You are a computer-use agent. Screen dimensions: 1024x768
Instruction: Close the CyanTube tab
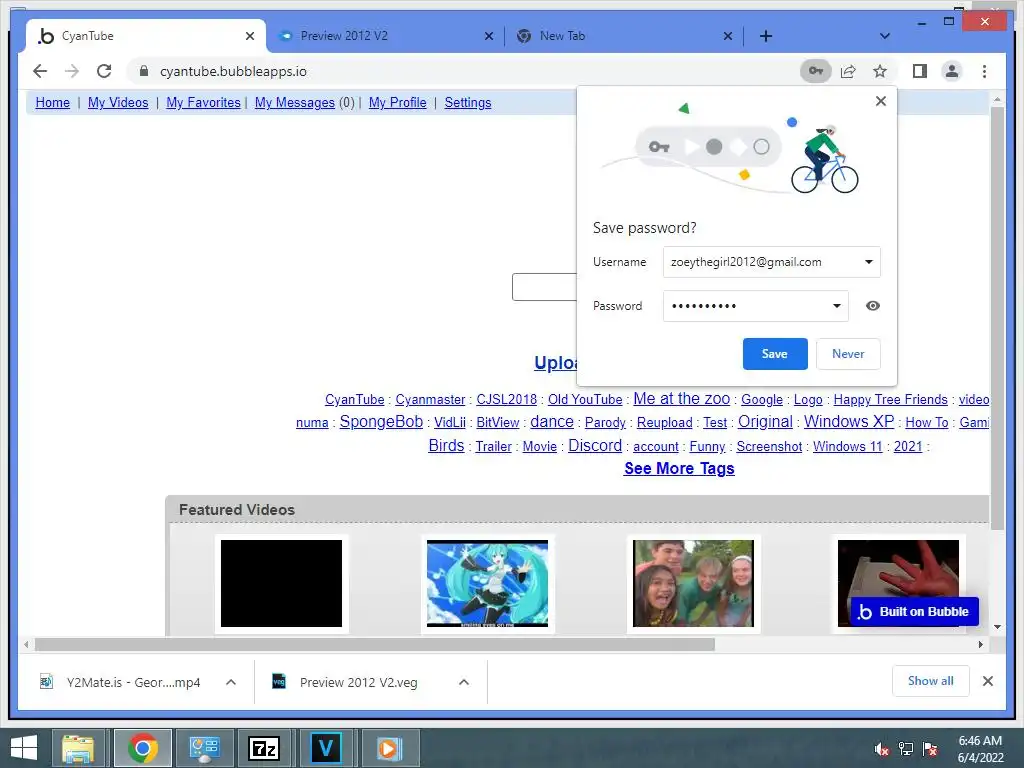click(249, 36)
